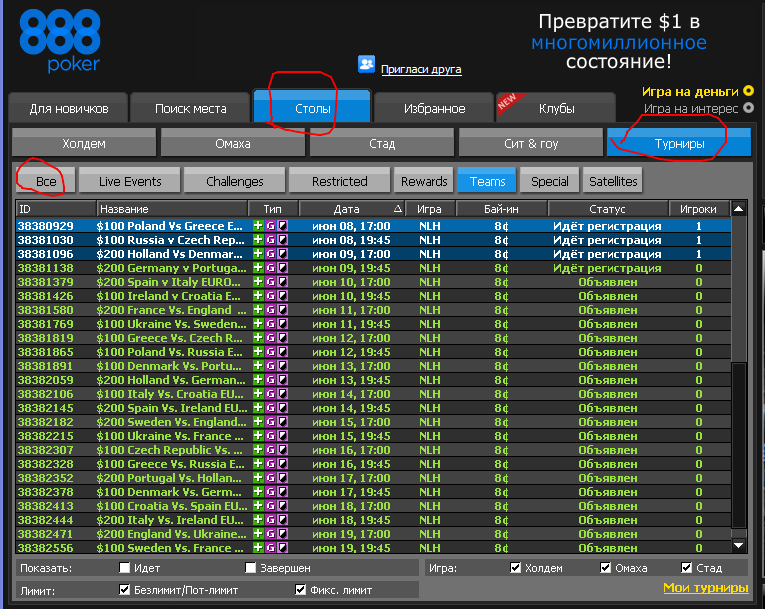Select tournament ID 38382556 row
Image resolution: width=765 pixels, height=609 pixels.
(x=374, y=548)
